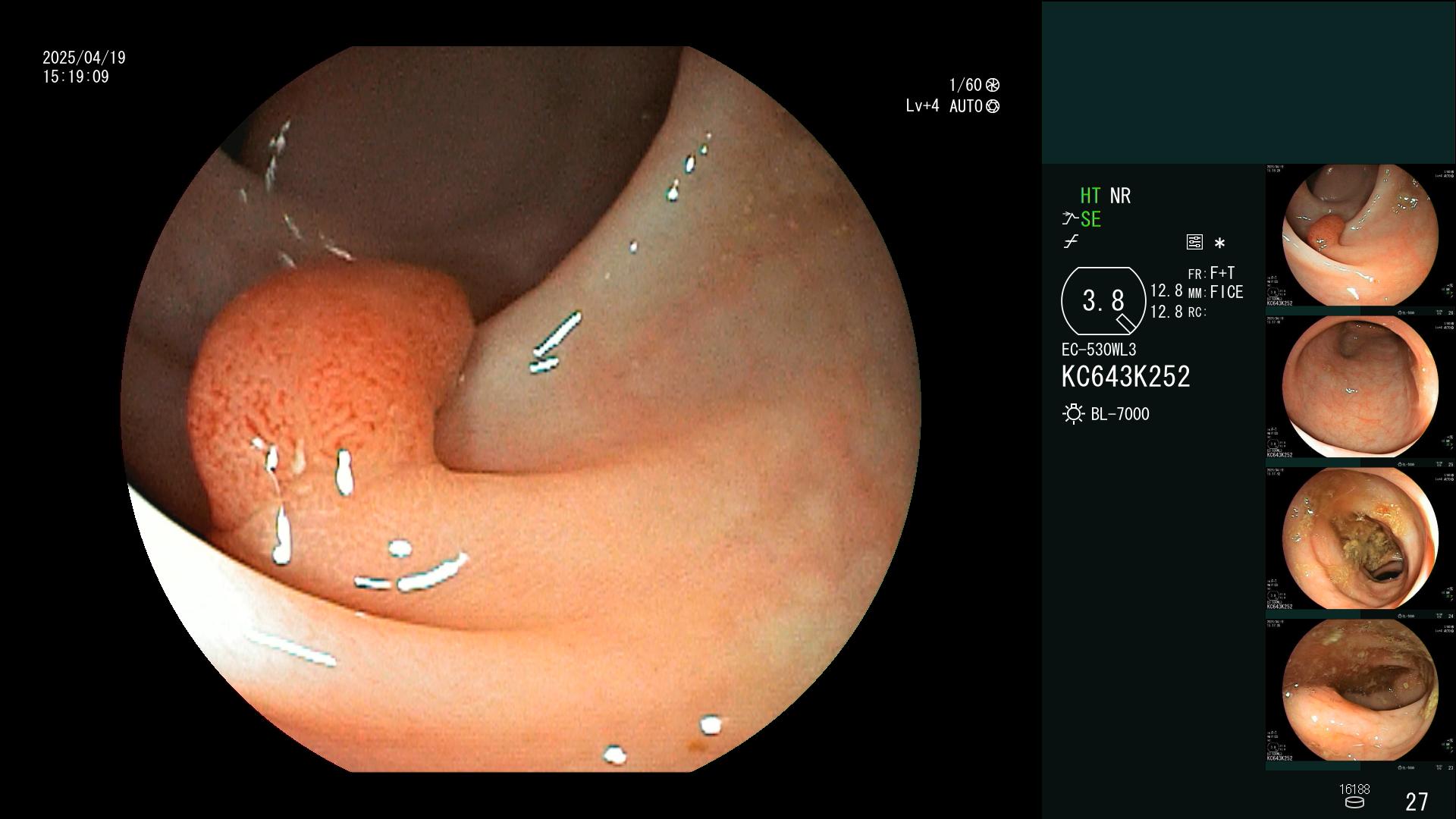Select the NR noise reduction indicator
This screenshot has width=1456, height=819.
click(1120, 196)
